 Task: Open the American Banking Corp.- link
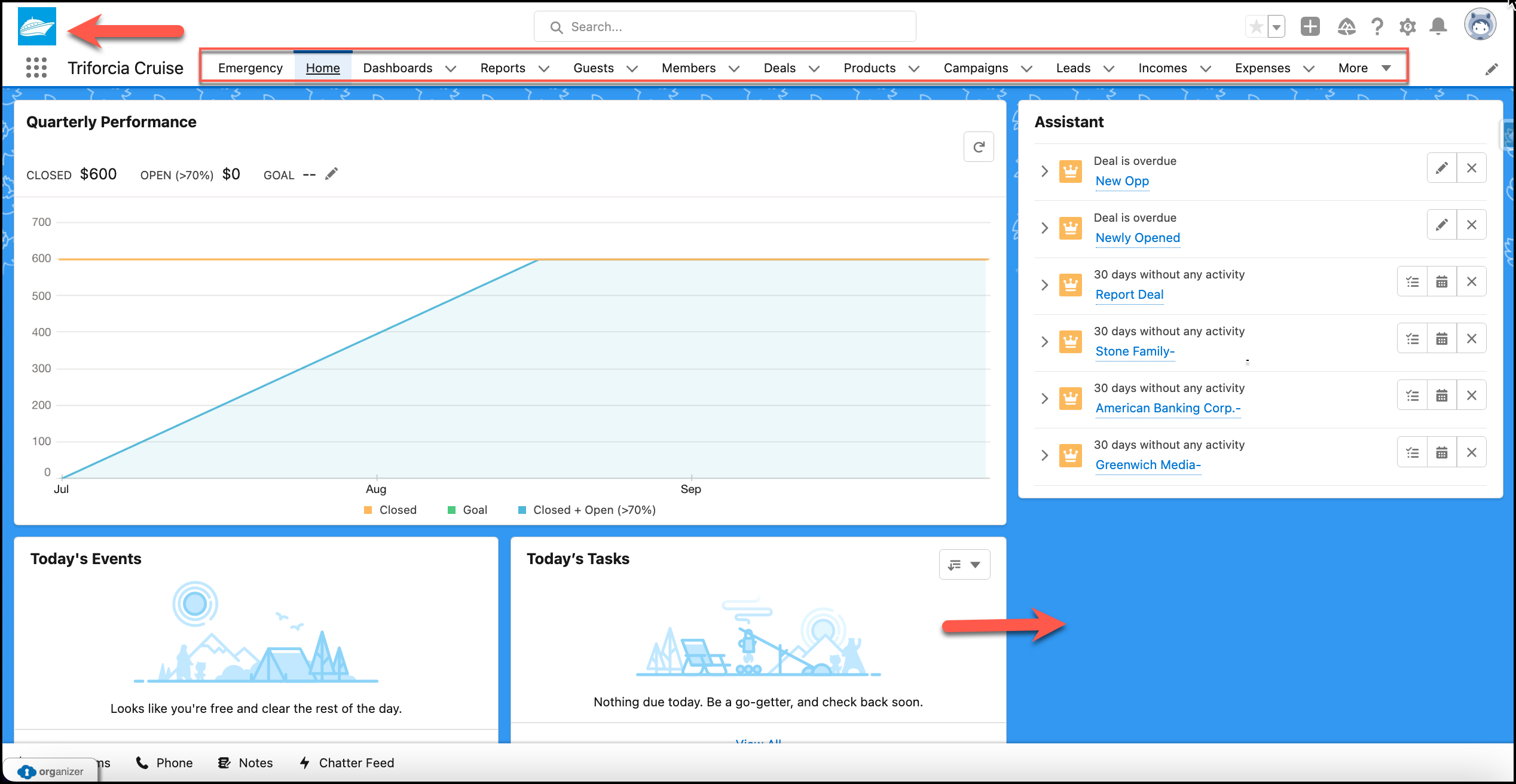pyautogui.click(x=1168, y=408)
